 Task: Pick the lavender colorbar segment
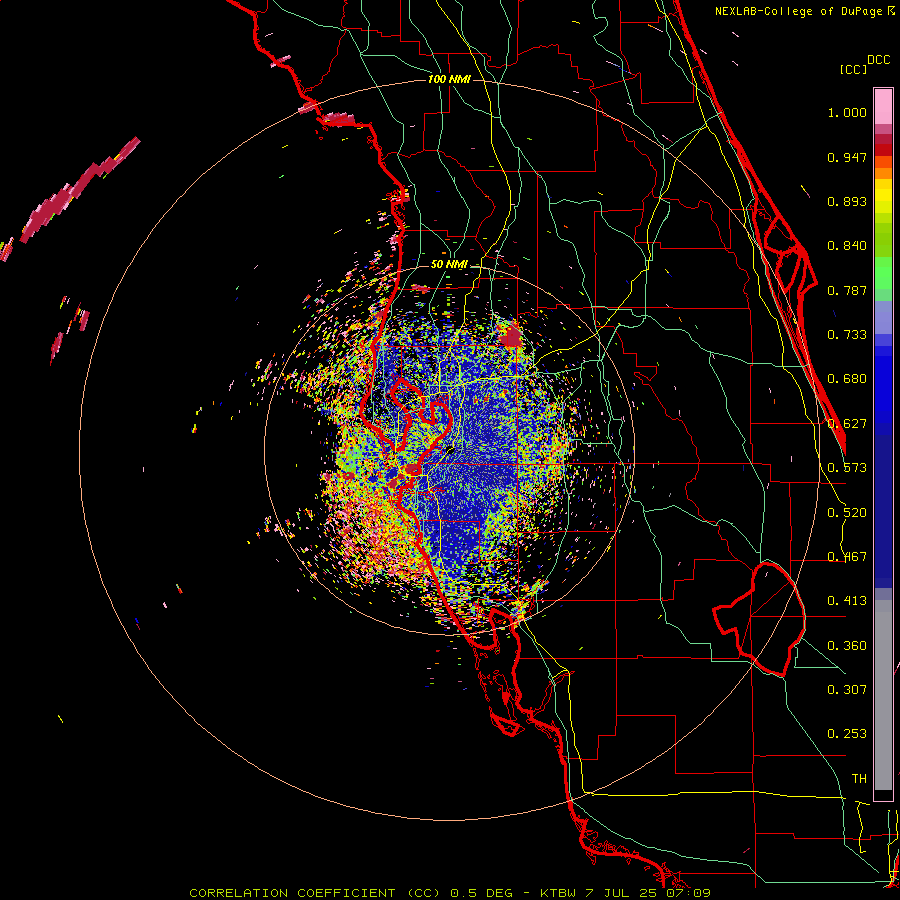pyautogui.click(x=883, y=317)
